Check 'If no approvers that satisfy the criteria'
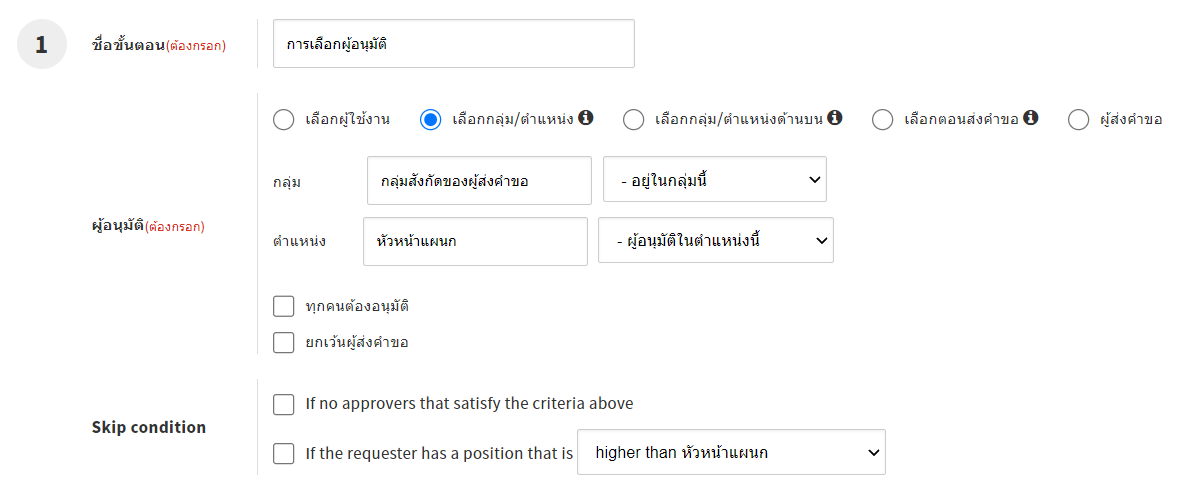Image resolution: width=1180 pixels, height=482 pixels. 284,404
